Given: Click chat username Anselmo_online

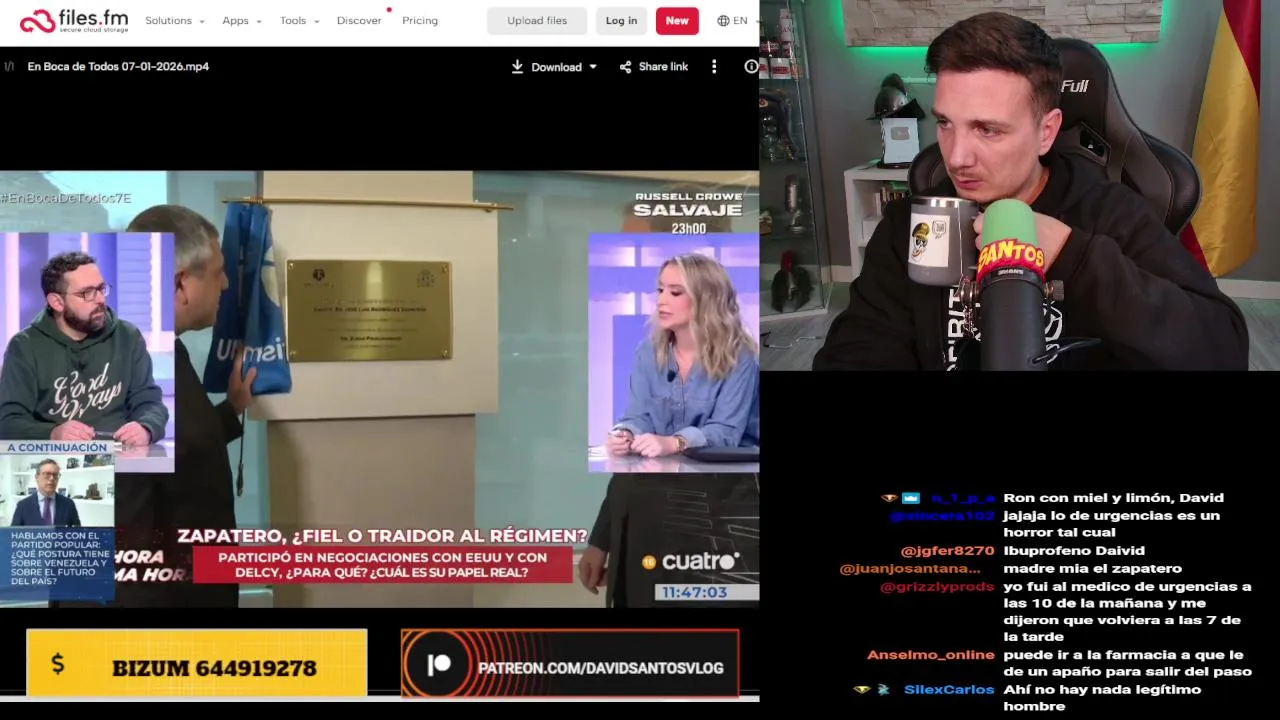Looking at the screenshot, I should point(931,655).
